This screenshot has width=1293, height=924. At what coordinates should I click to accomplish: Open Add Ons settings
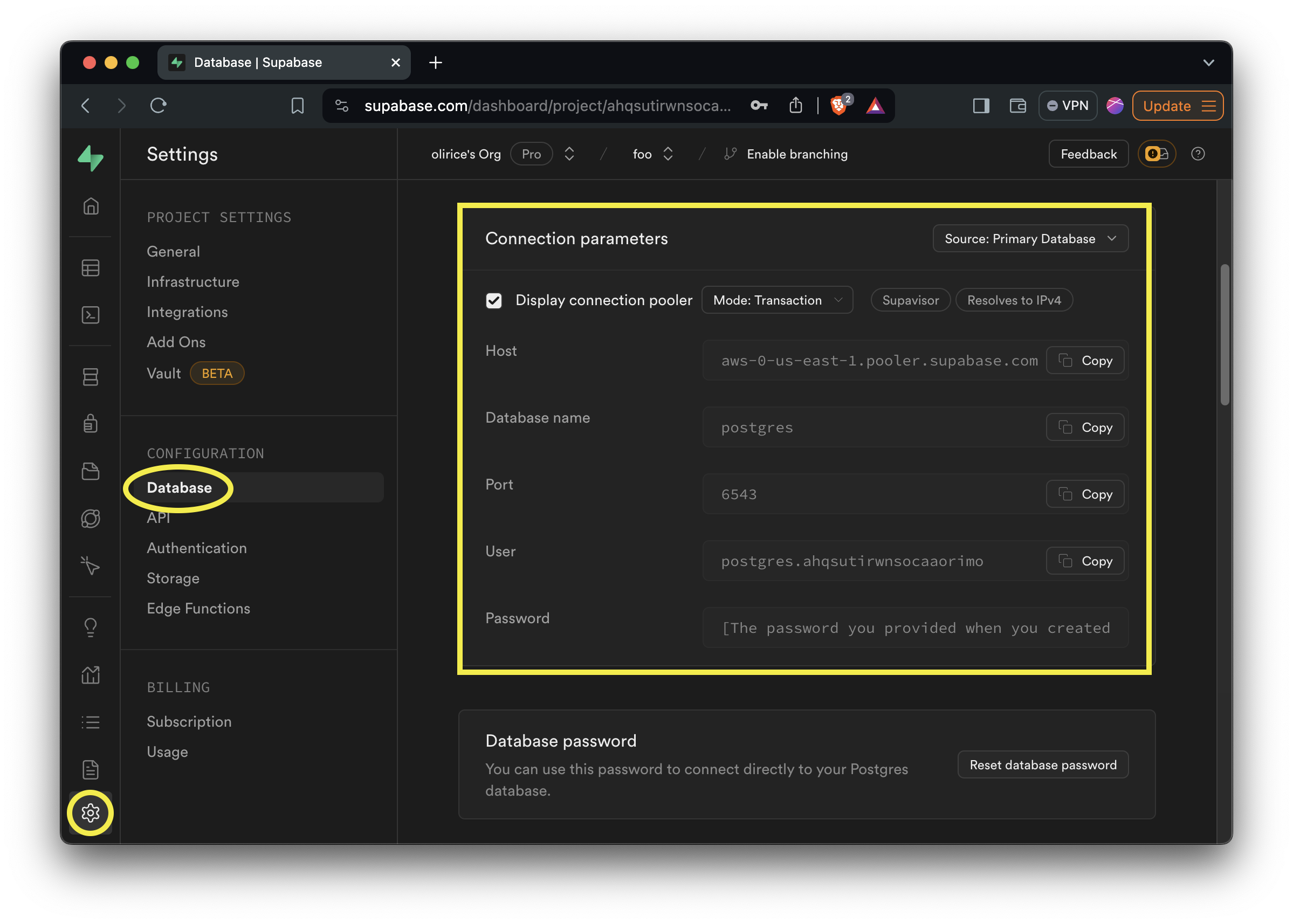[x=176, y=342]
